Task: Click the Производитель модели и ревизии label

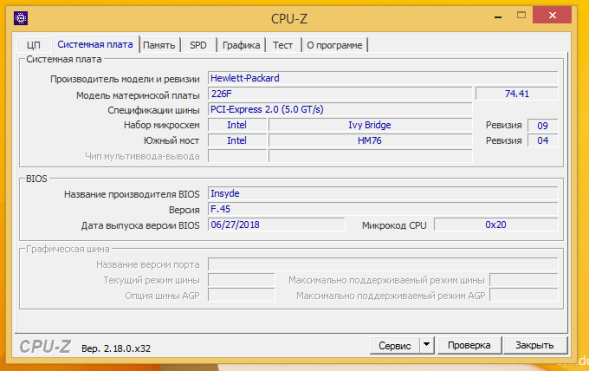Action: (125, 79)
